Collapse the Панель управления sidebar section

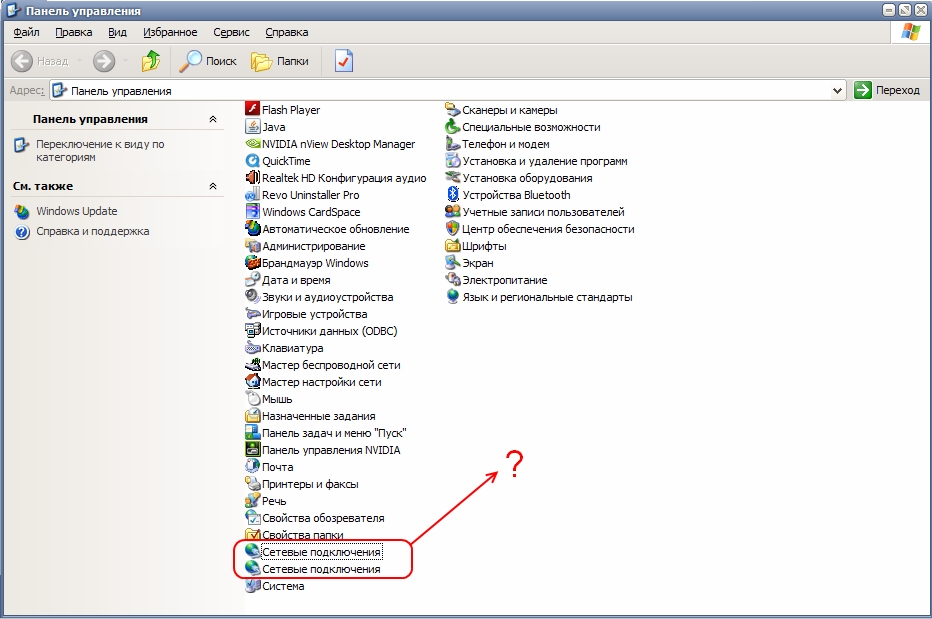coord(212,119)
